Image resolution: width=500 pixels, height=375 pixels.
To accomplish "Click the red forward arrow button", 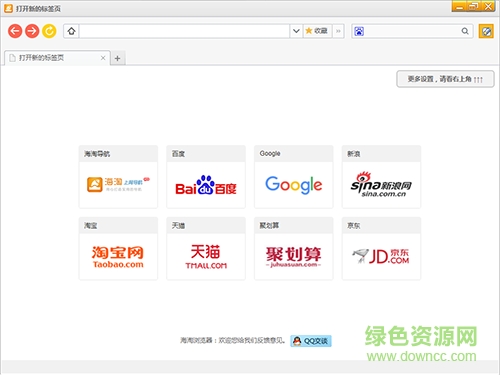I will pos(32,31).
